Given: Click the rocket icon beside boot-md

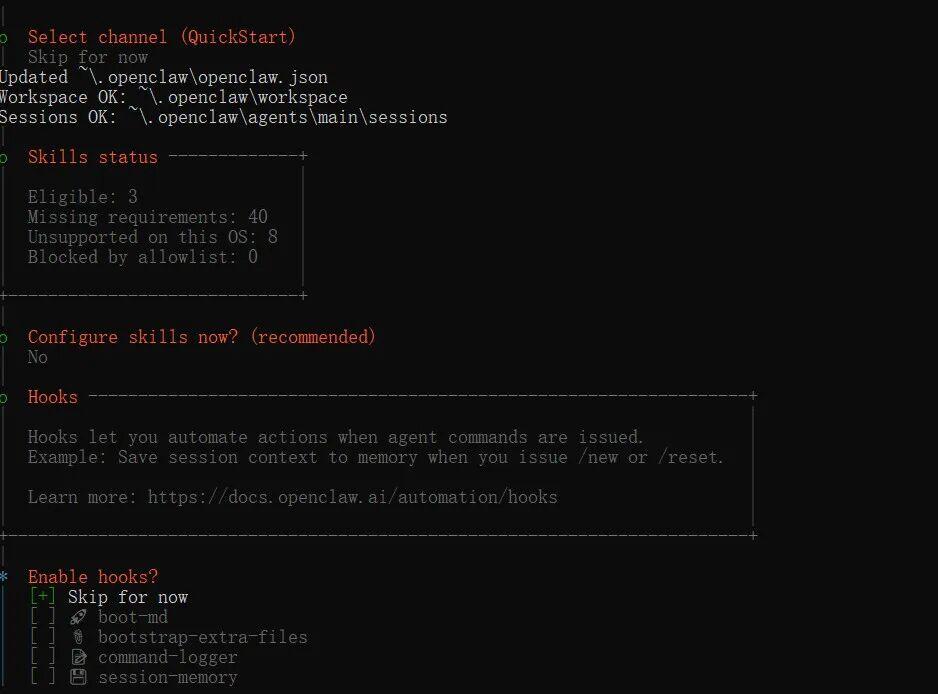Looking at the screenshot, I should 78,617.
